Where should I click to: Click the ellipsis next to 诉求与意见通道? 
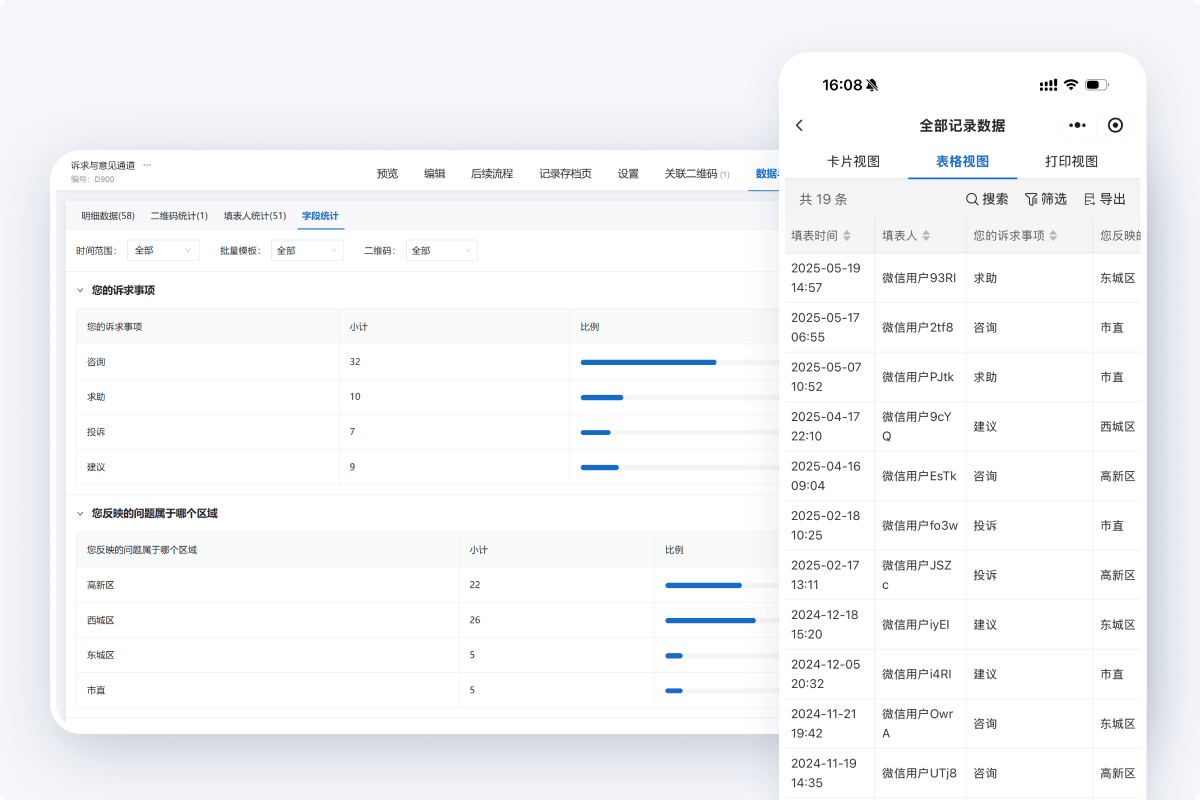tap(147, 165)
